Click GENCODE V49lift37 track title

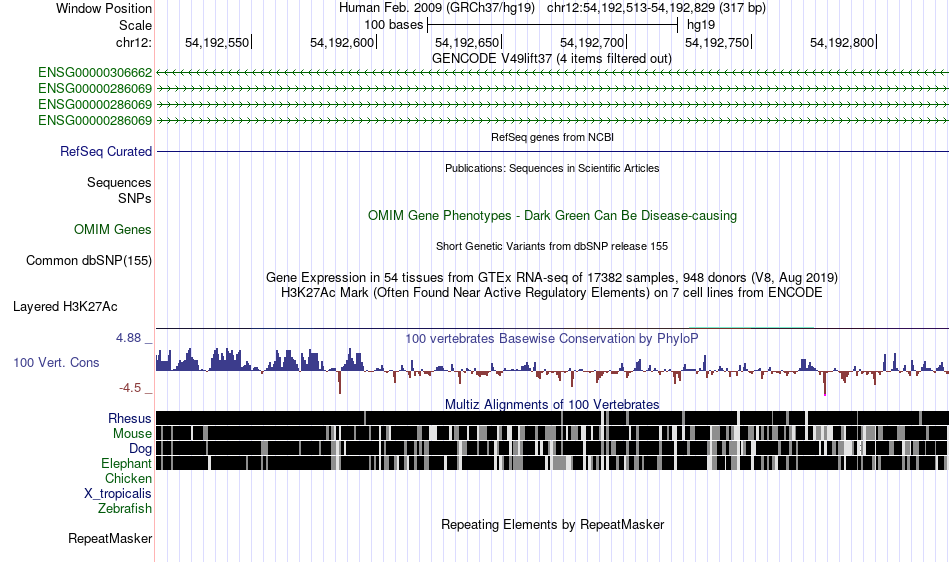pos(552,59)
